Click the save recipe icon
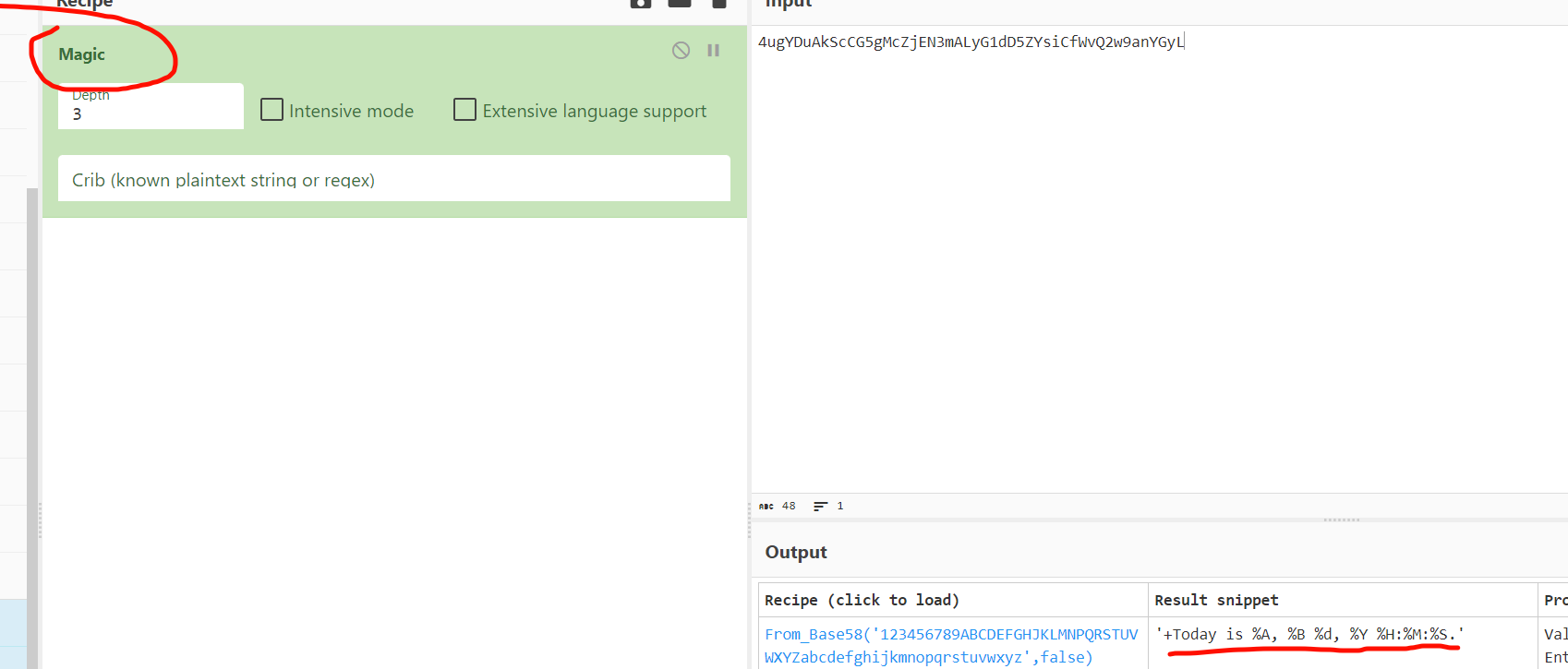 (x=641, y=4)
